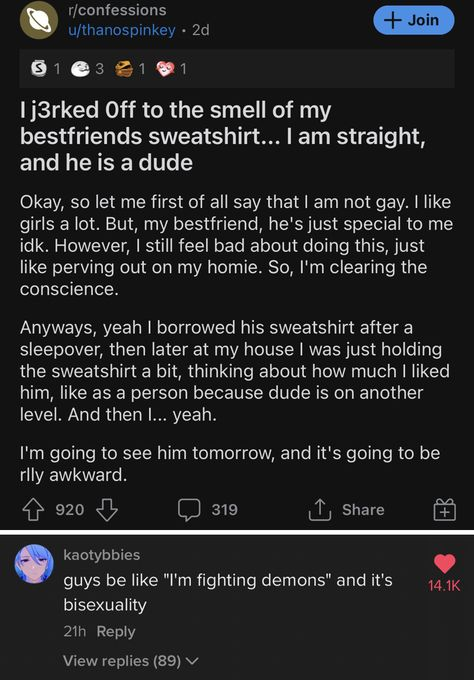Viewport: 474px width, 680px height.
Task: Click the post title about the sweatshirt
Action: [223, 136]
